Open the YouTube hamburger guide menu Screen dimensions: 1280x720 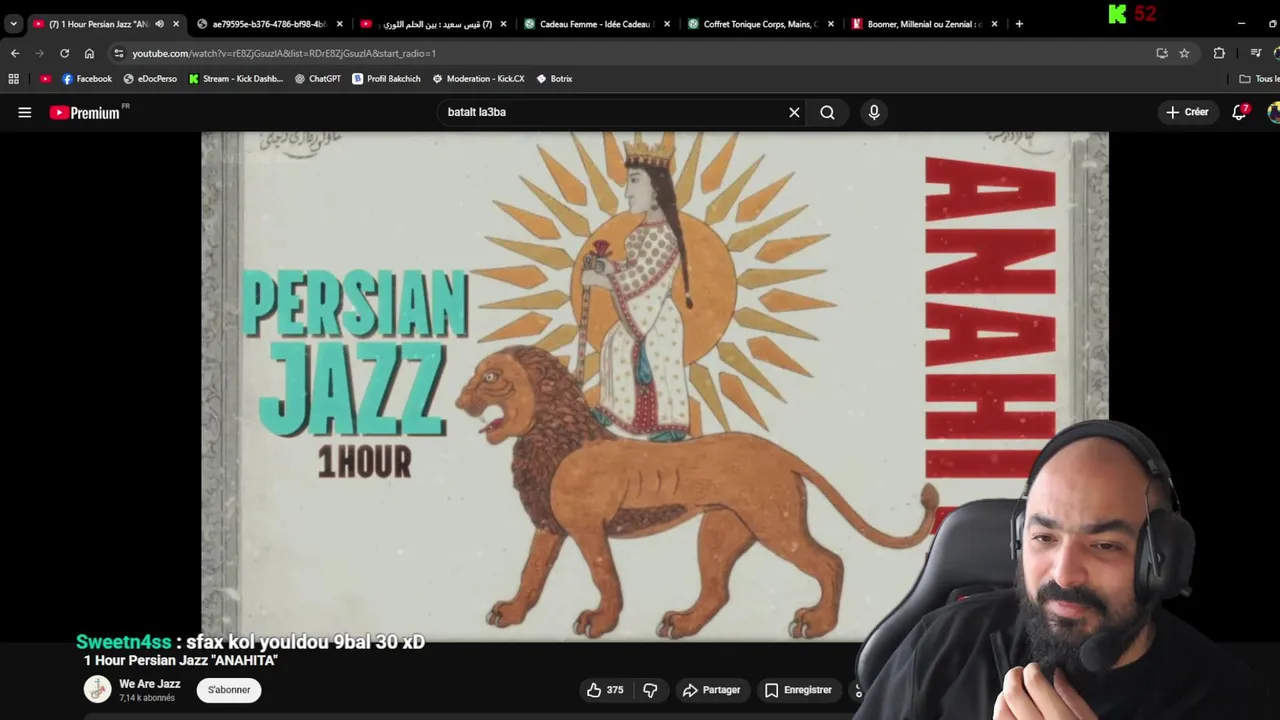(x=25, y=112)
